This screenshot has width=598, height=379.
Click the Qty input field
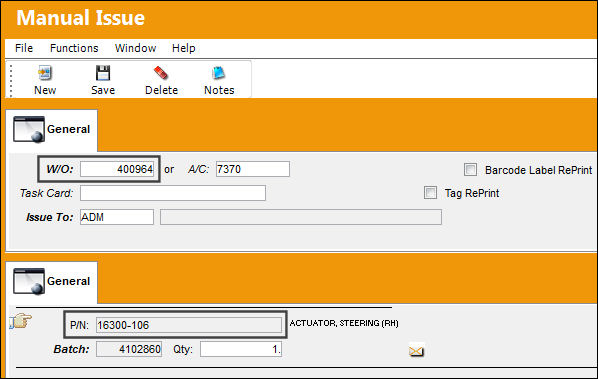241,349
